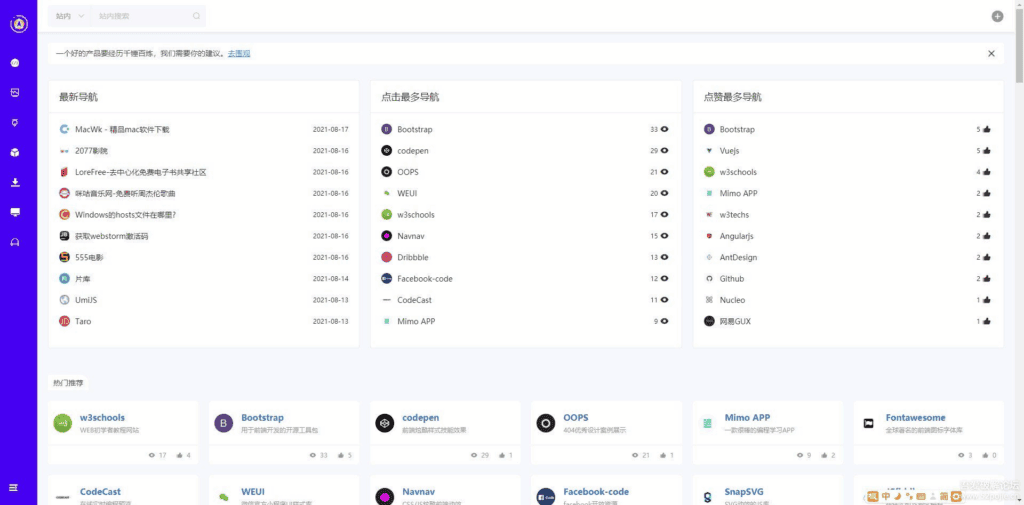Open the WEUI card title
The height and width of the screenshot is (505, 1024).
253,491
